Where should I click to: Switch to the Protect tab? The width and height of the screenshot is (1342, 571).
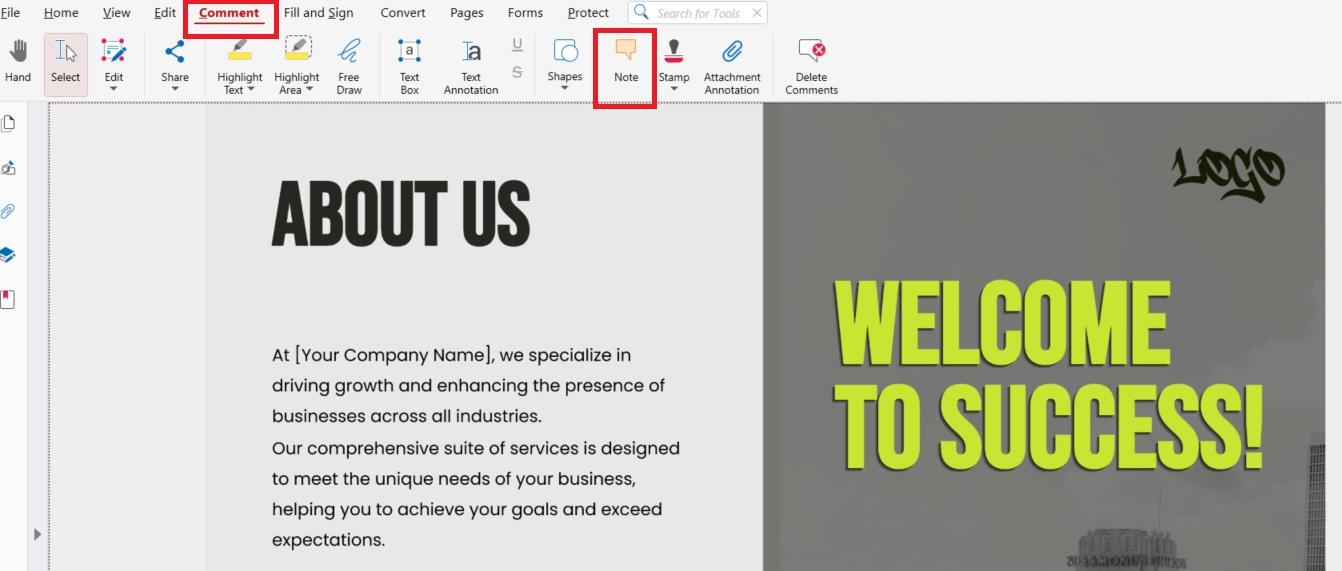(x=588, y=13)
